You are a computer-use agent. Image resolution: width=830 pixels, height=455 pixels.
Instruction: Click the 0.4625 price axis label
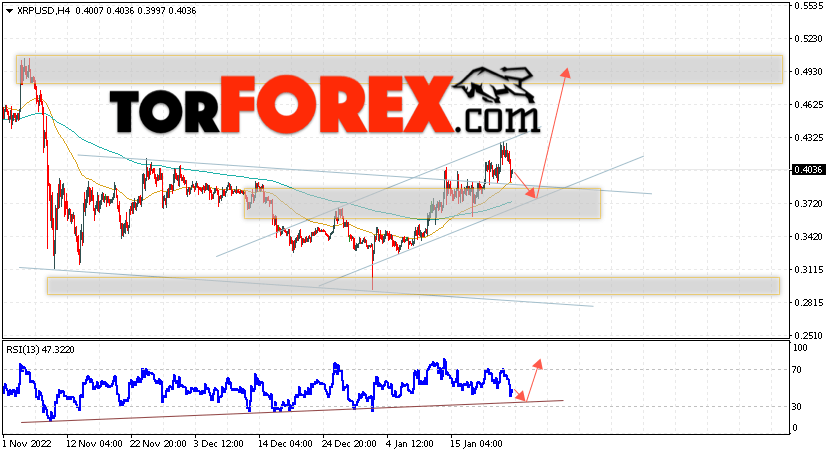pyautogui.click(x=808, y=105)
